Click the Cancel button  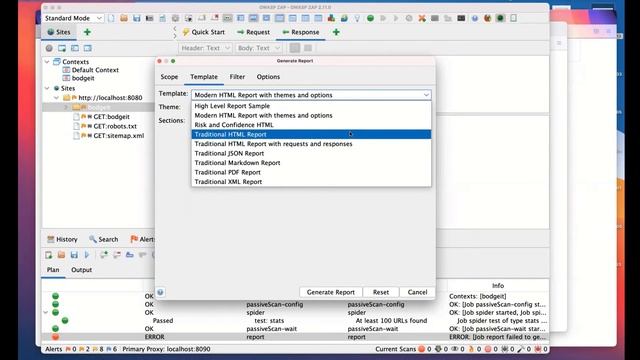(x=417, y=292)
